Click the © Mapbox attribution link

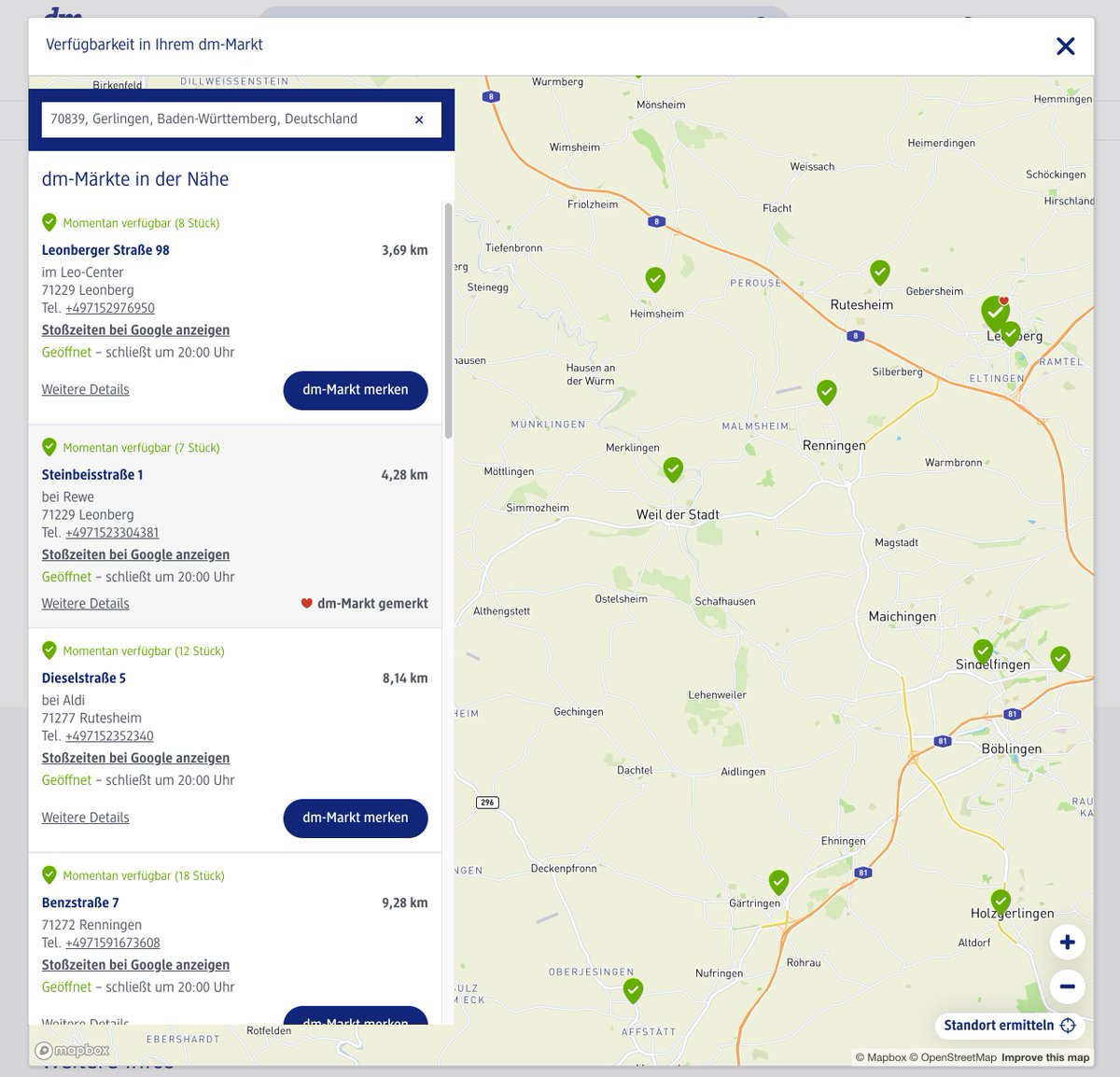(880, 1058)
